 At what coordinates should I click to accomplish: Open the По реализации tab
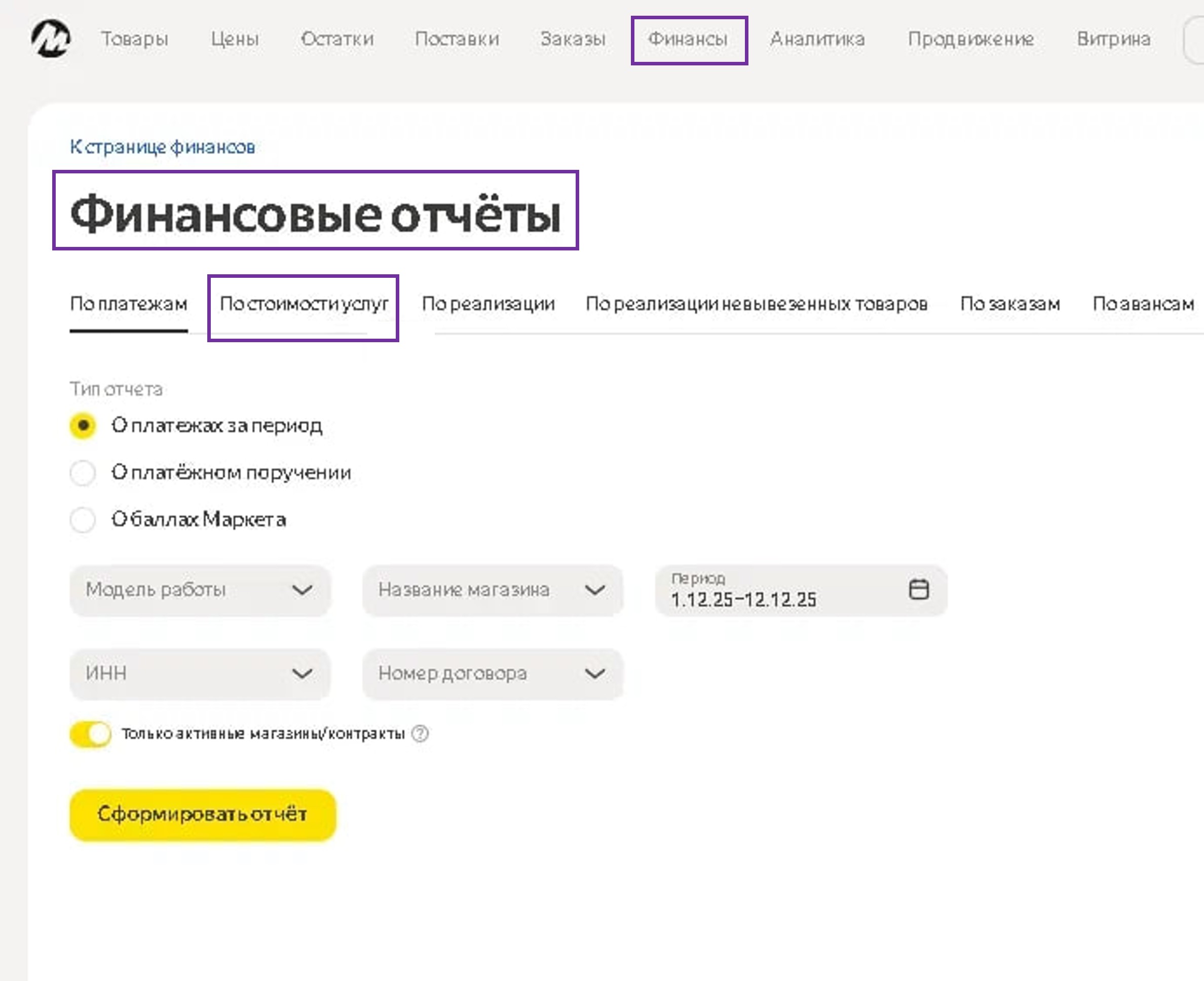pyautogui.click(x=488, y=304)
